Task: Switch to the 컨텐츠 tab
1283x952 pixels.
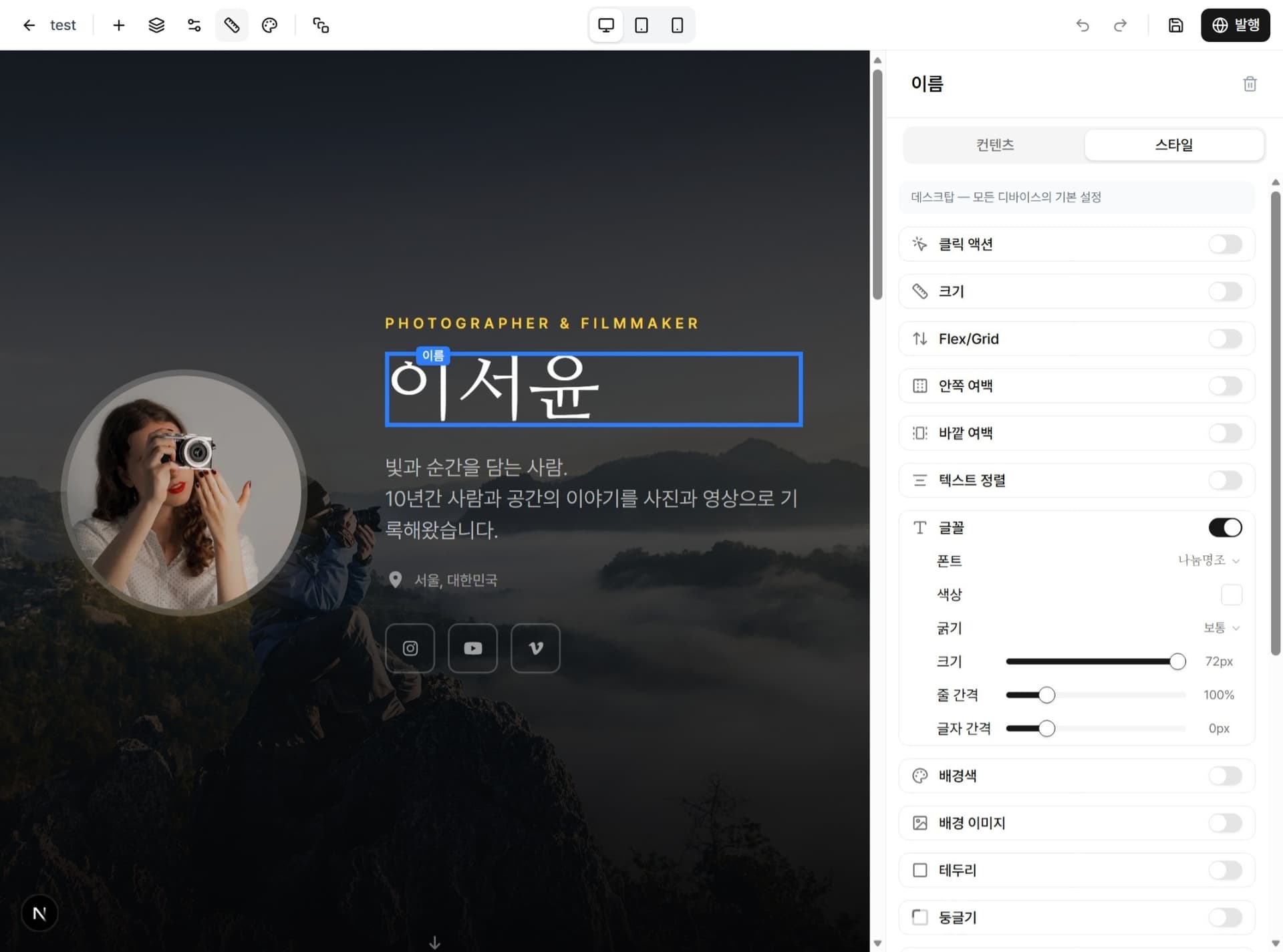Action: pyautogui.click(x=994, y=144)
